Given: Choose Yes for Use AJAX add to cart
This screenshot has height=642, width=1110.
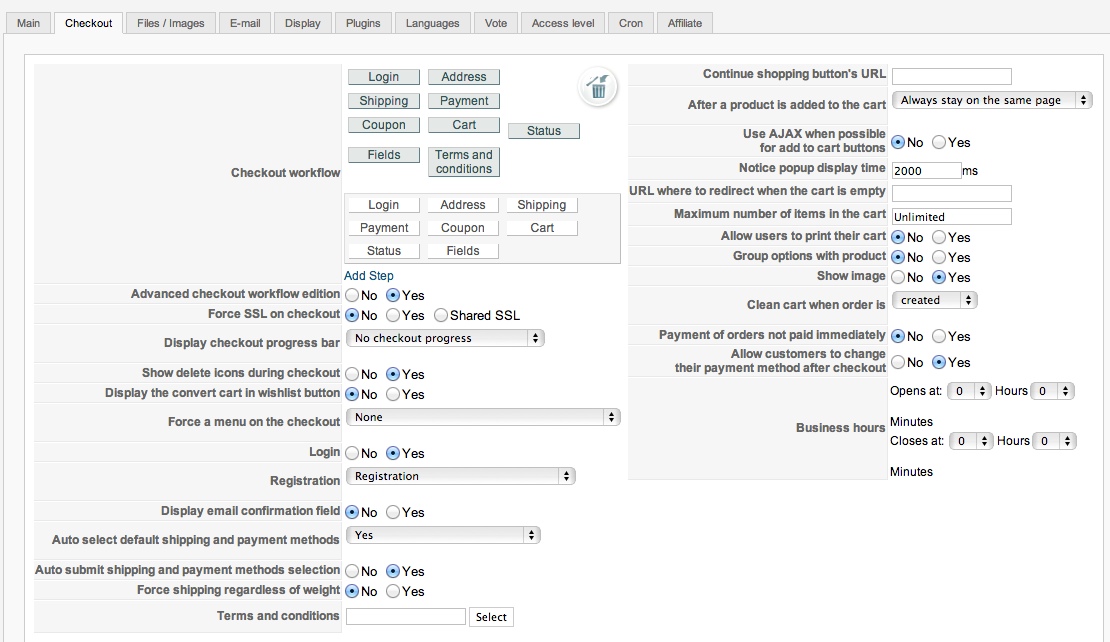Looking at the screenshot, I should (939, 143).
